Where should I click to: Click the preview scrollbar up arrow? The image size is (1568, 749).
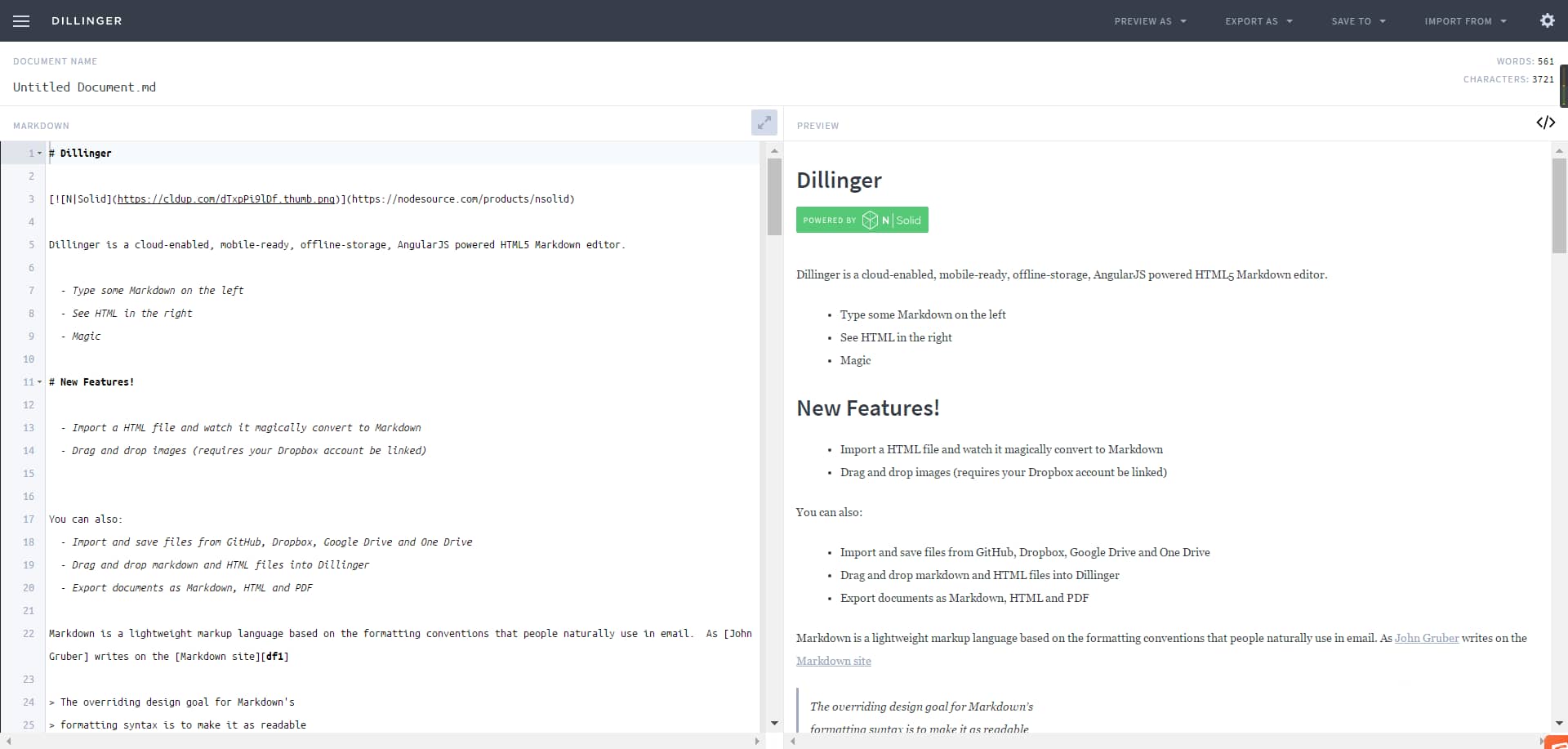[x=1559, y=150]
